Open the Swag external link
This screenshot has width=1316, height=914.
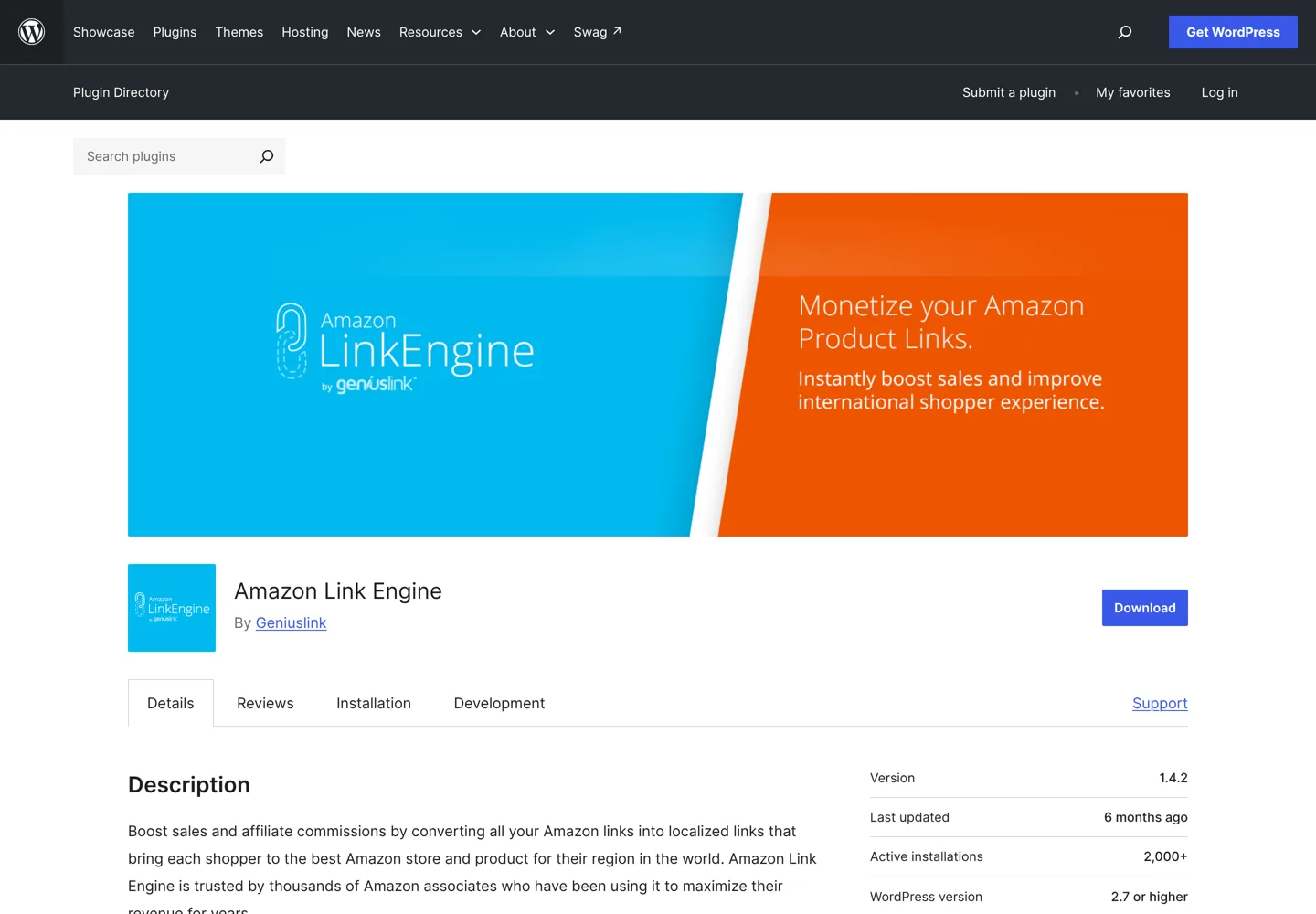598,32
